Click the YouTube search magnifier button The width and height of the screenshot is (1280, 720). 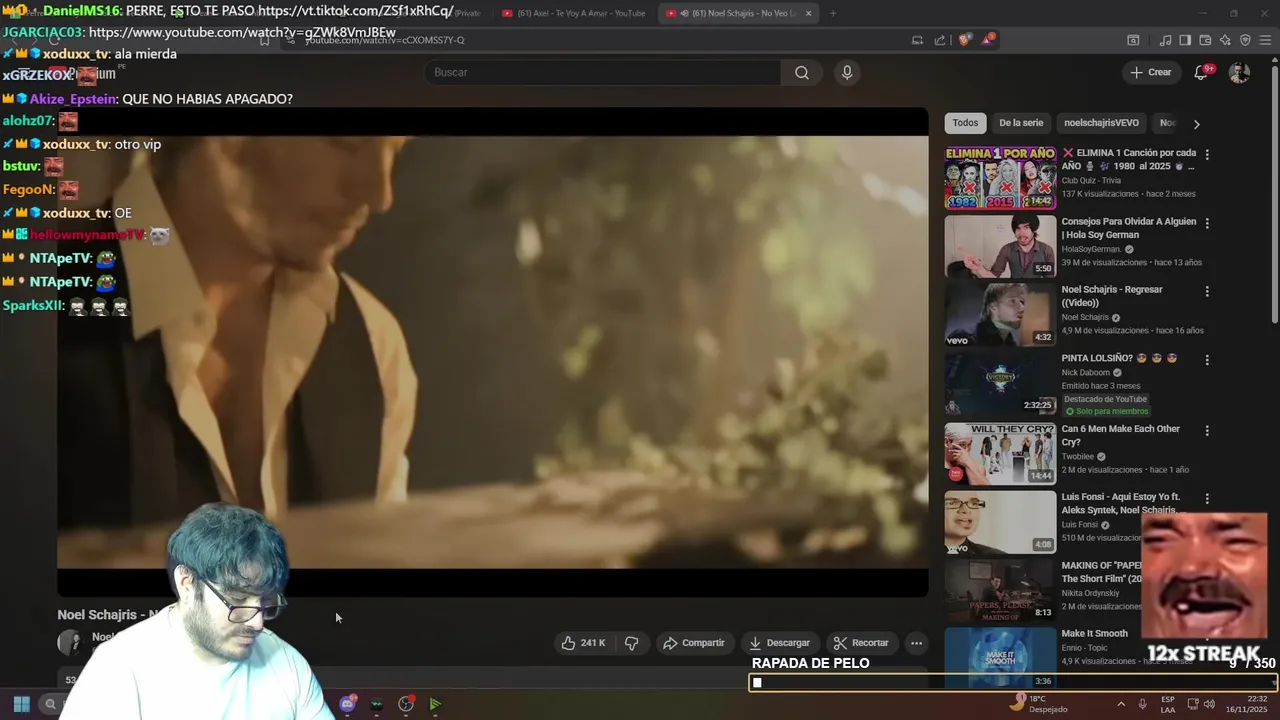(x=802, y=72)
